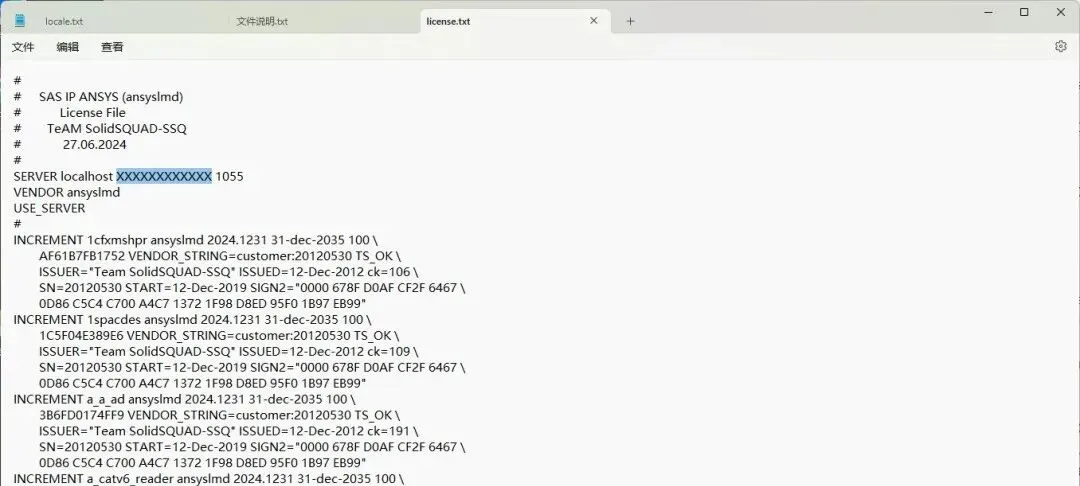This screenshot has width=1080, height=486.
Task: Open the Notepad settings gear
Action: coord(1060,46)
